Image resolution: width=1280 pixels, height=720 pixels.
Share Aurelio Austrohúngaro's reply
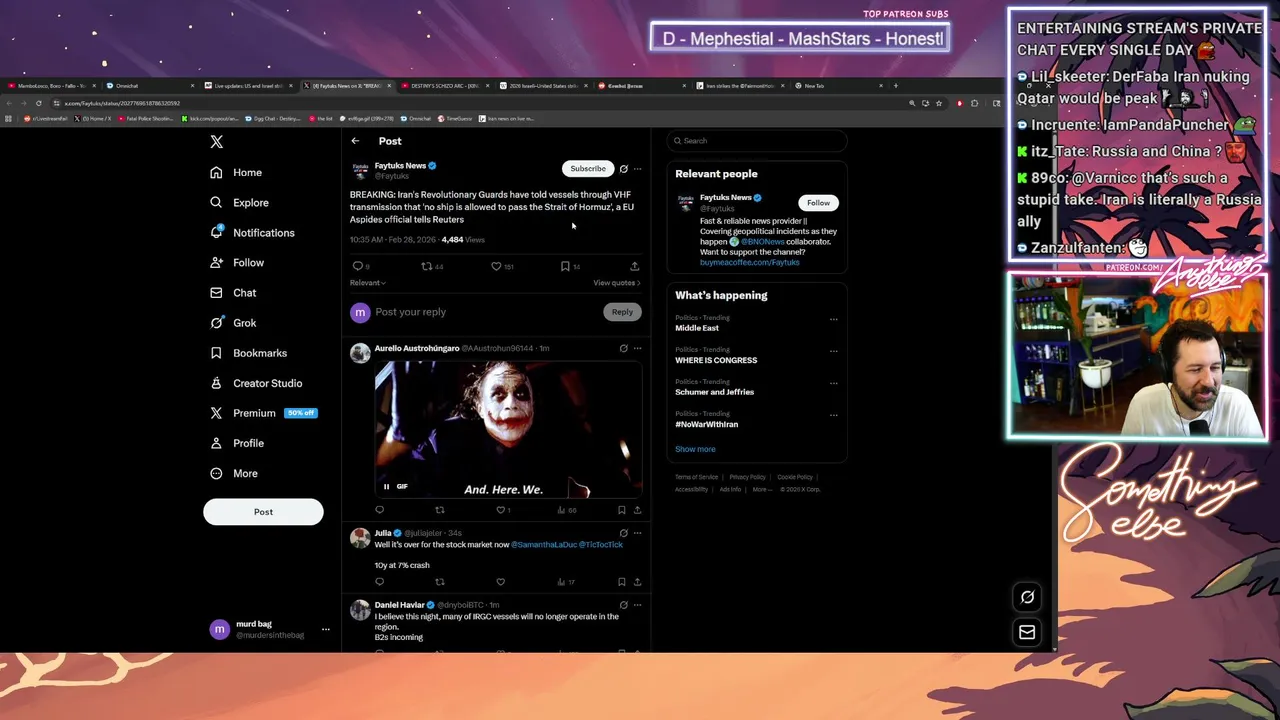point(637,510)
